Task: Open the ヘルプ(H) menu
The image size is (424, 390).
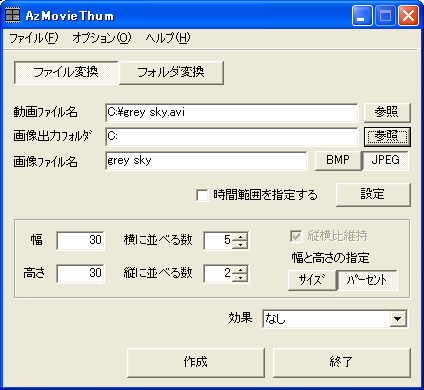Action: click(x=168, y=38)
